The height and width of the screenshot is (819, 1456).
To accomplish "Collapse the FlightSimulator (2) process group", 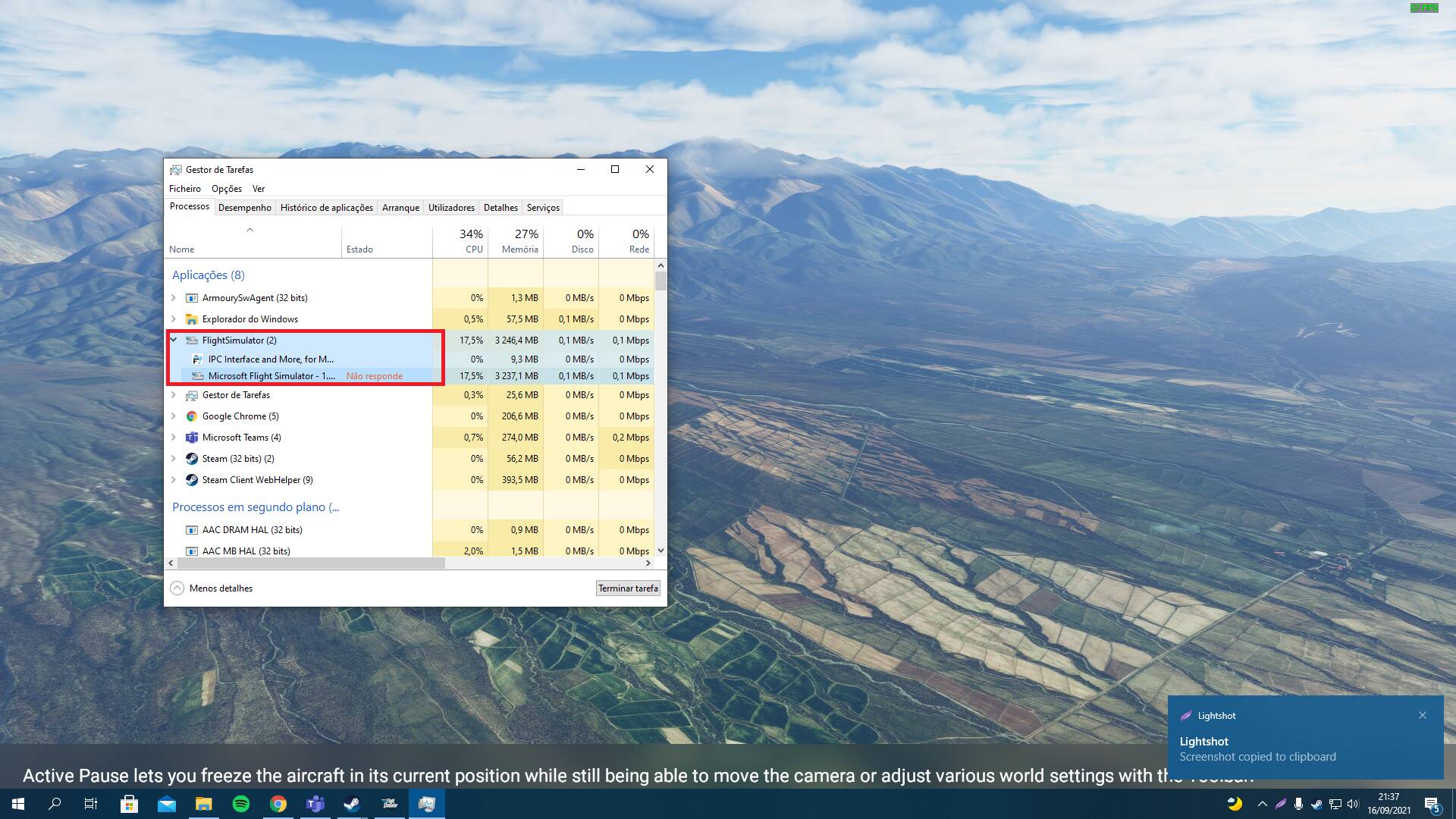I will coord(174,340).
